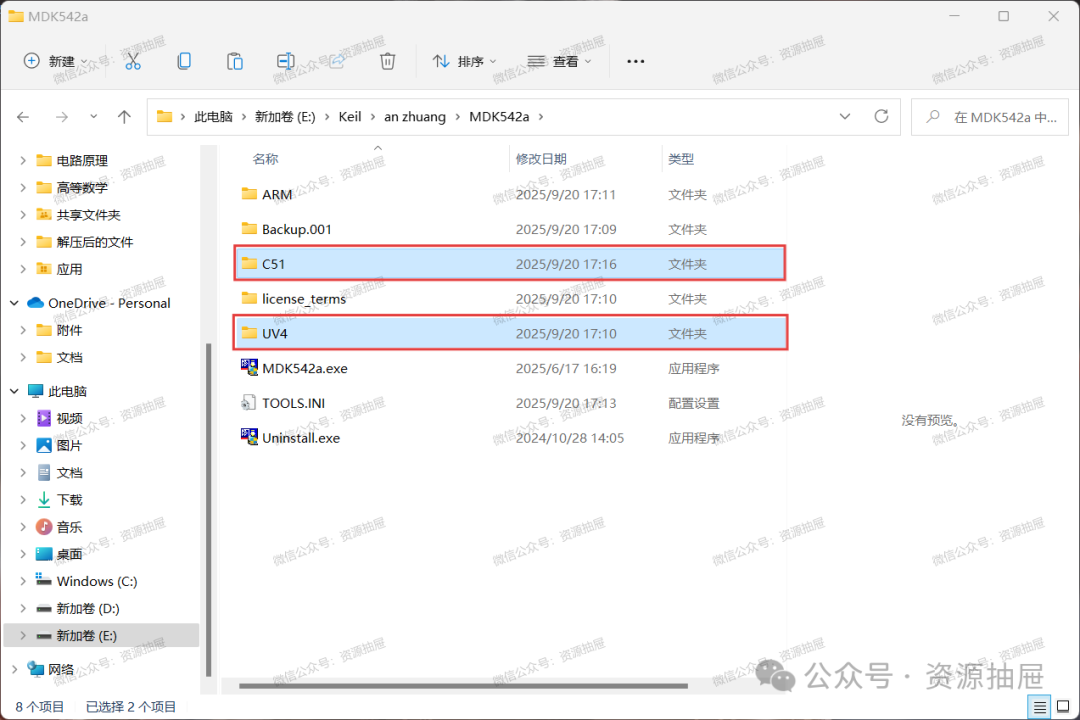1080x720 pixels.
Task: Open 附件 under OneDrive
Action: coord(69,330)
